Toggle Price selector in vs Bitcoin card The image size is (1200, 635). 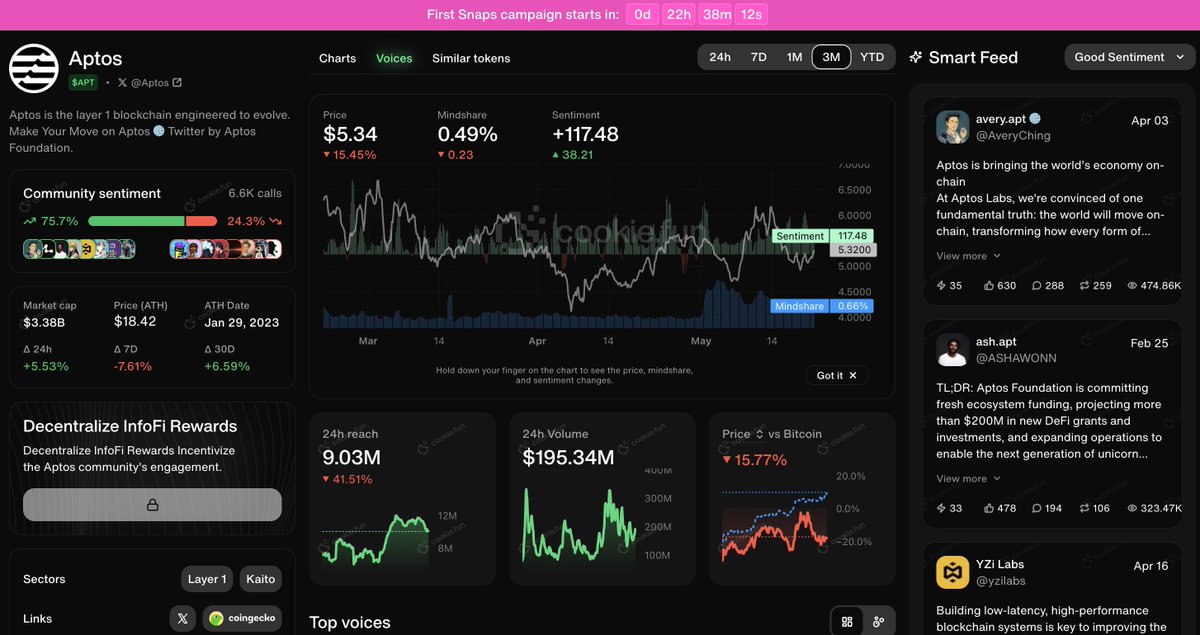(x=744, y=434)
